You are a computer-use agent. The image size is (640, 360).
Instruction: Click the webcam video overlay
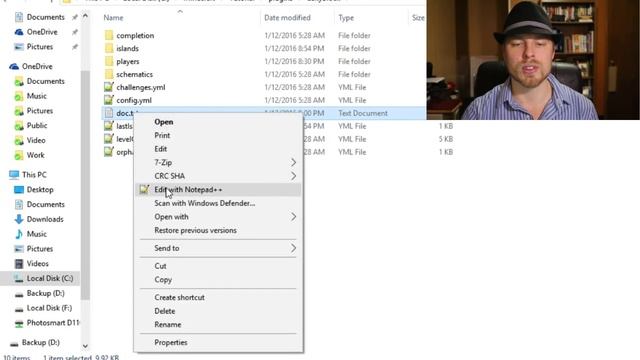pyautogui.click(x=533, y=60)
